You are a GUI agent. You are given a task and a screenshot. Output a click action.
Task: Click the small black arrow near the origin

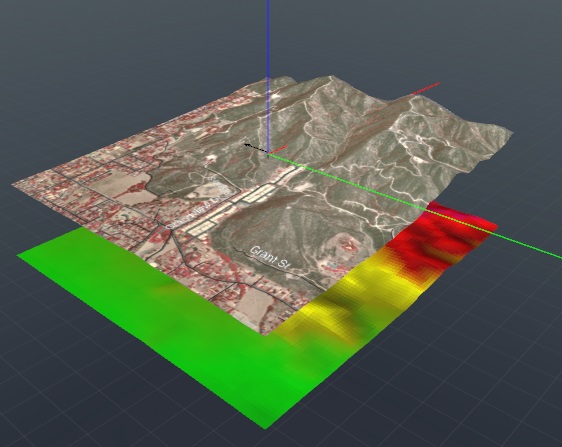click(x=255, y=147)
